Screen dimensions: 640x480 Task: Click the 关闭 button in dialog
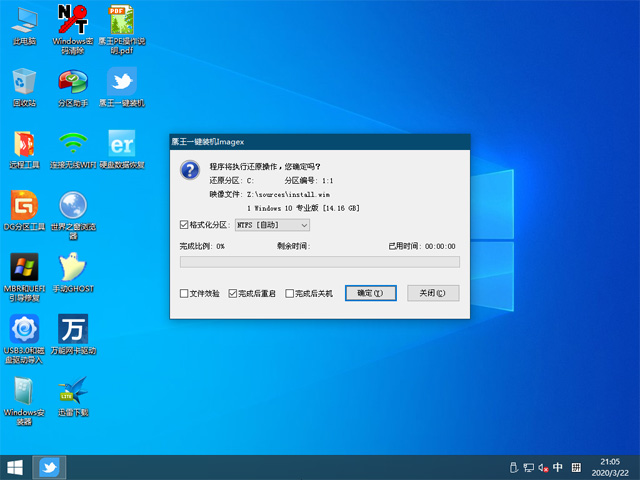(433, 293)
